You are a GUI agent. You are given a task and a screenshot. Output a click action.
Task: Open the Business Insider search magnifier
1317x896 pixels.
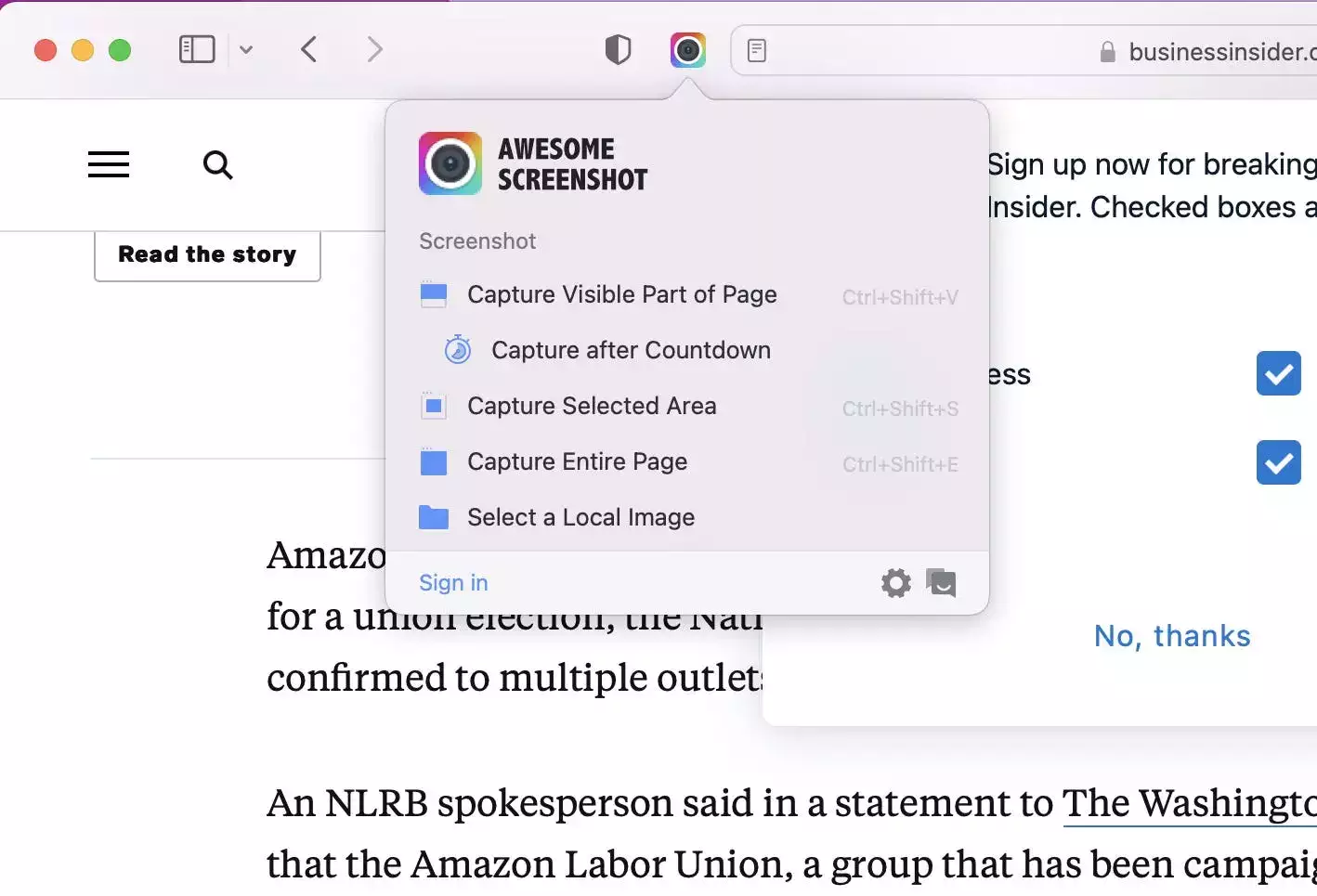[x=217, y=165]
